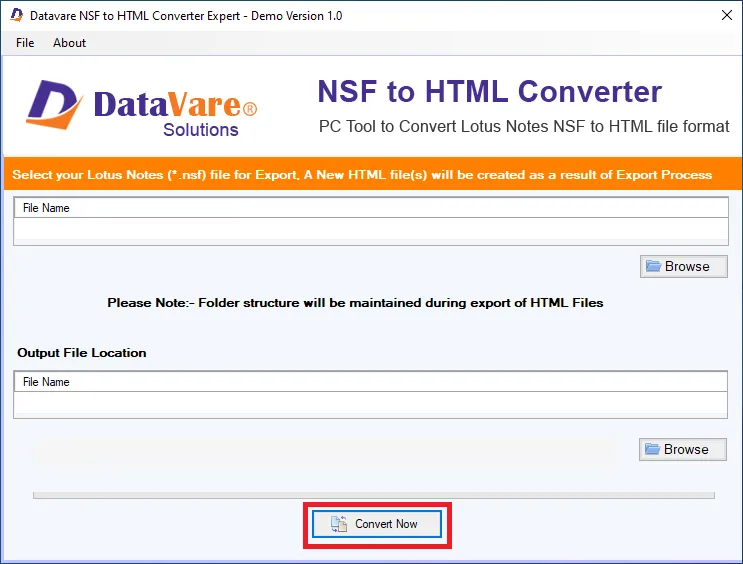This screenshot has height=564, width=743.
Task: Click the Please Note folder structure message
Action: (355, 303)
